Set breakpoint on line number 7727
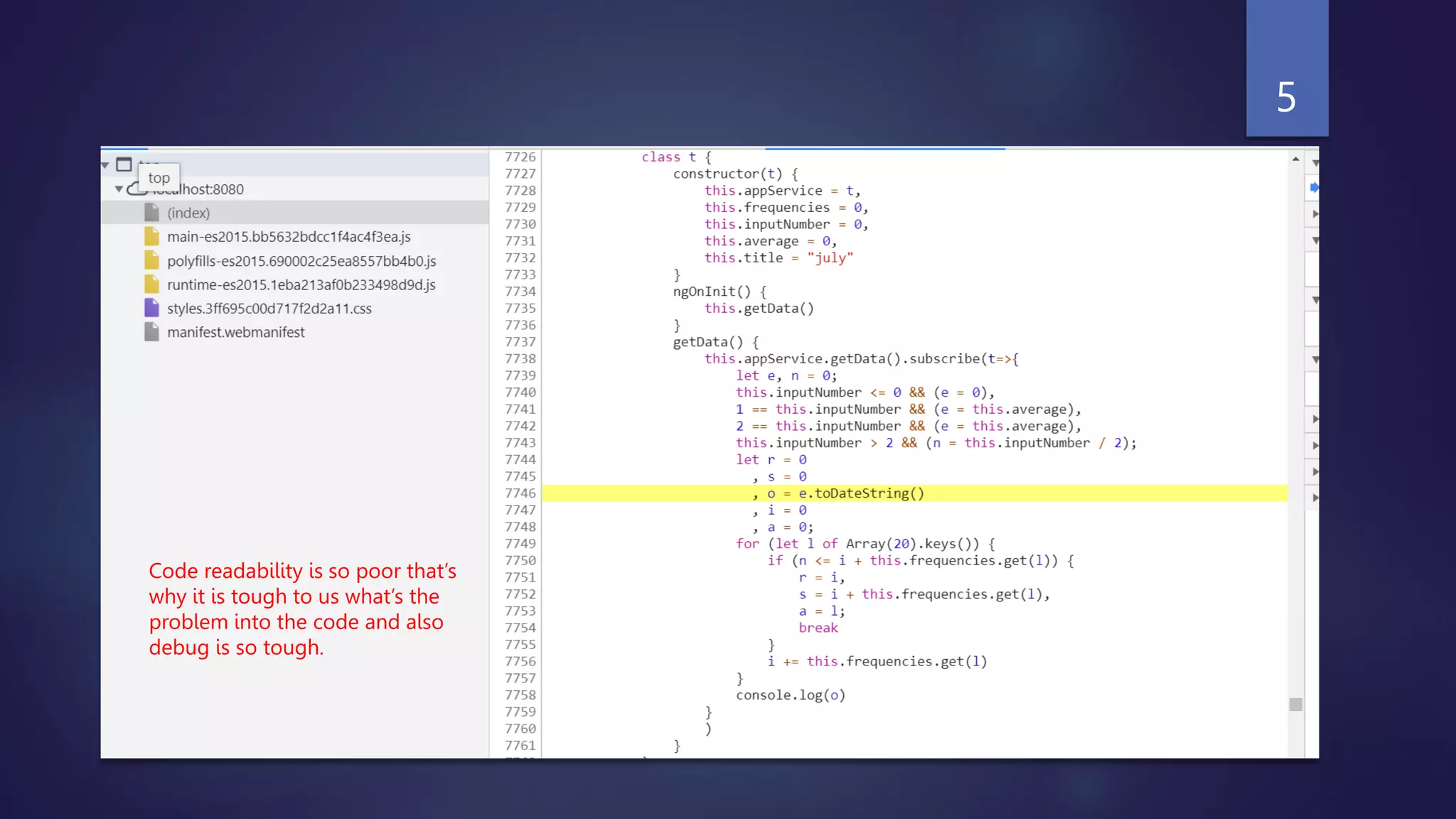The image size is (1456, 819). (520, 173)
